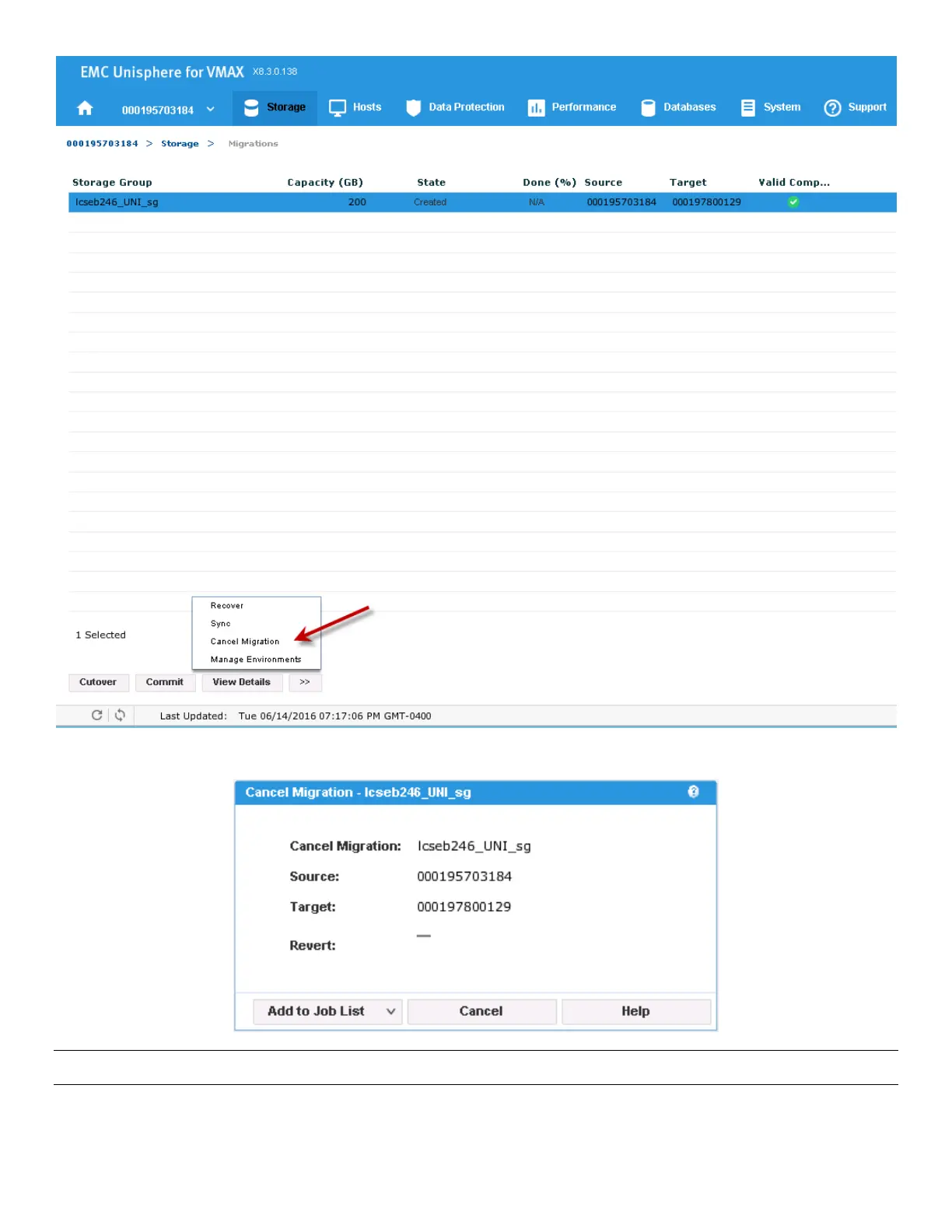Image resolution: width=952 pixels, height=1232 pixels.
Task: Choose Manage Environments from the popup menu
Action: (256, 660)
